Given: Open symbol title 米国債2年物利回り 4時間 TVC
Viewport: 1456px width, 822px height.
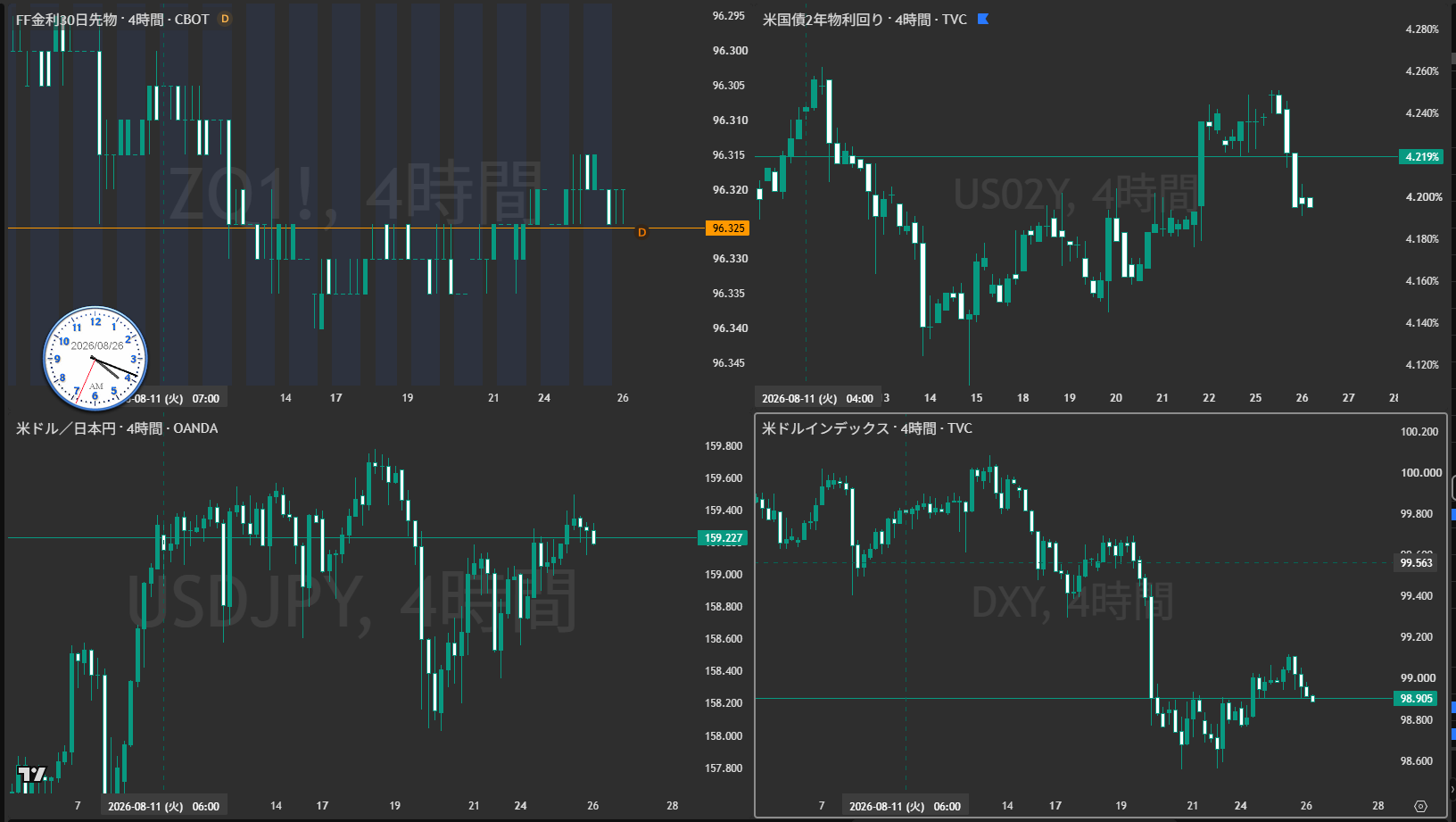Looking at the screenshot, I should (864, 19).
